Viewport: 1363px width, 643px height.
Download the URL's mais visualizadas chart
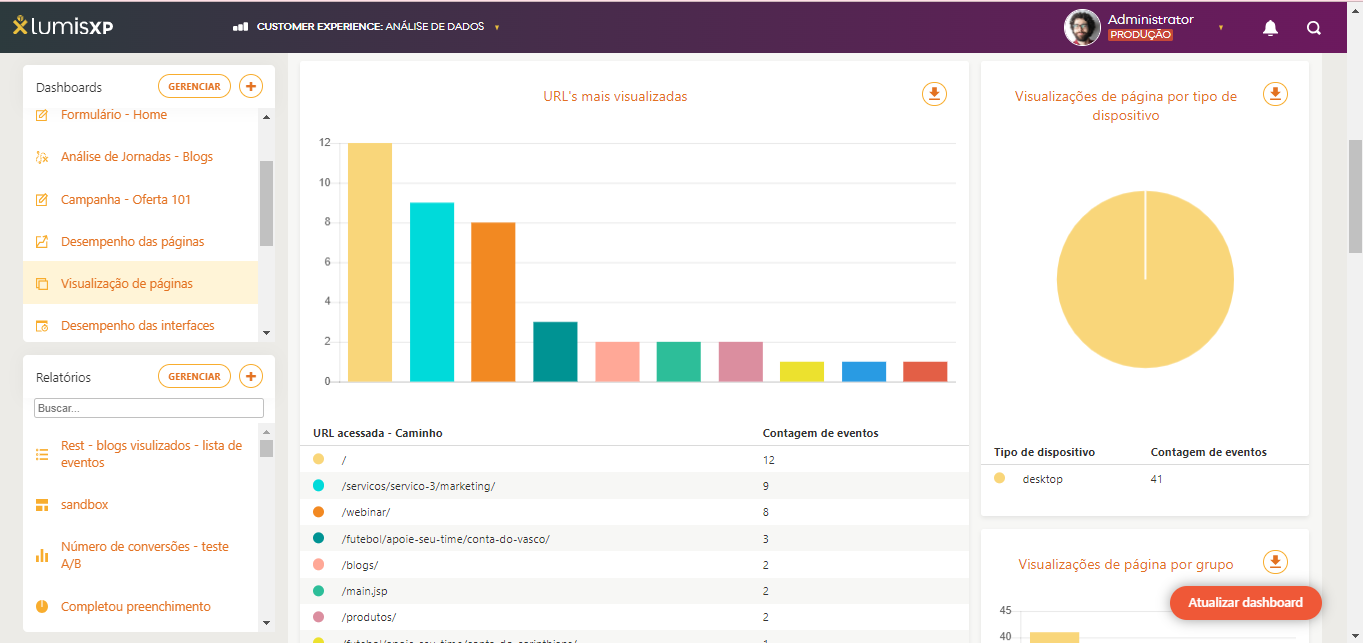click(x=934, y=94)
